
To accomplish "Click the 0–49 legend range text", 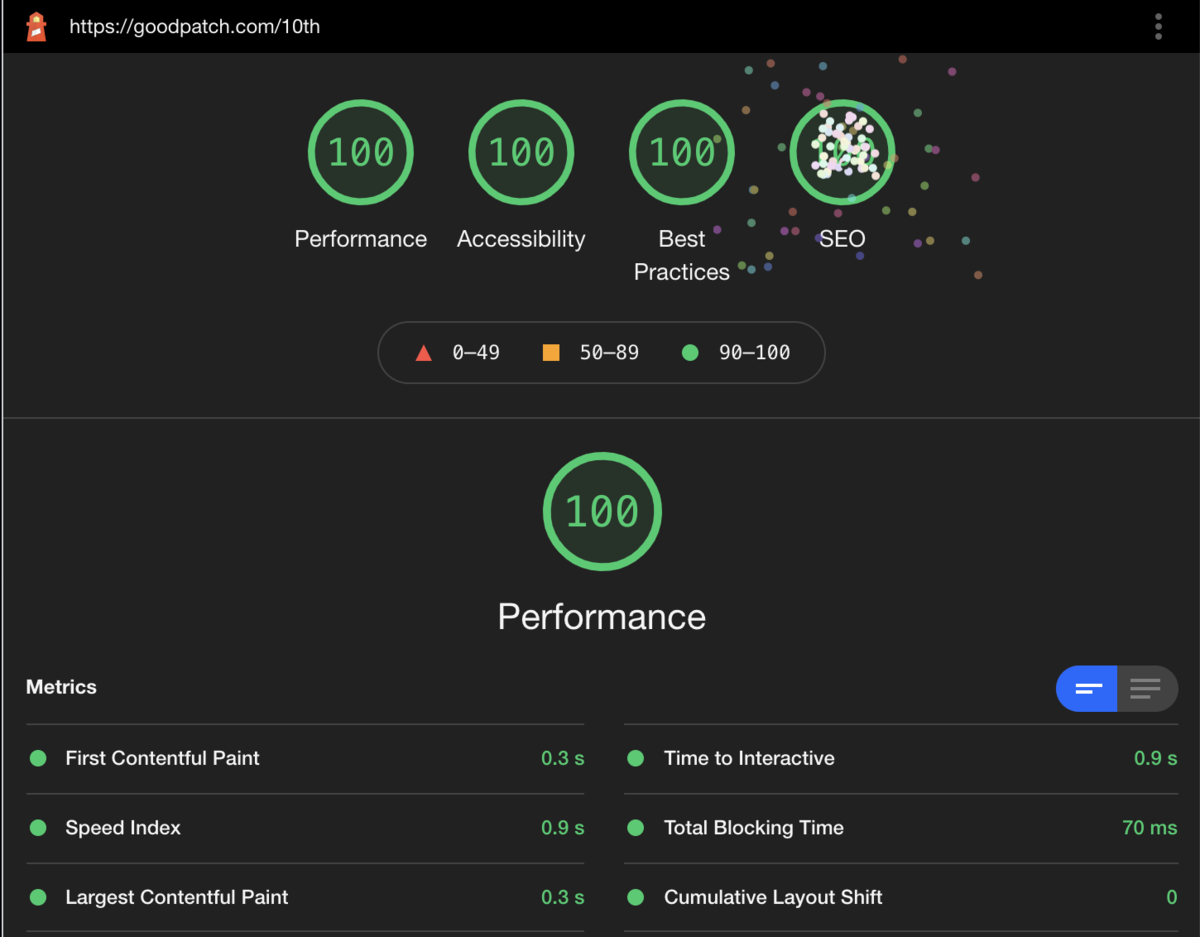I will [476, 352].
